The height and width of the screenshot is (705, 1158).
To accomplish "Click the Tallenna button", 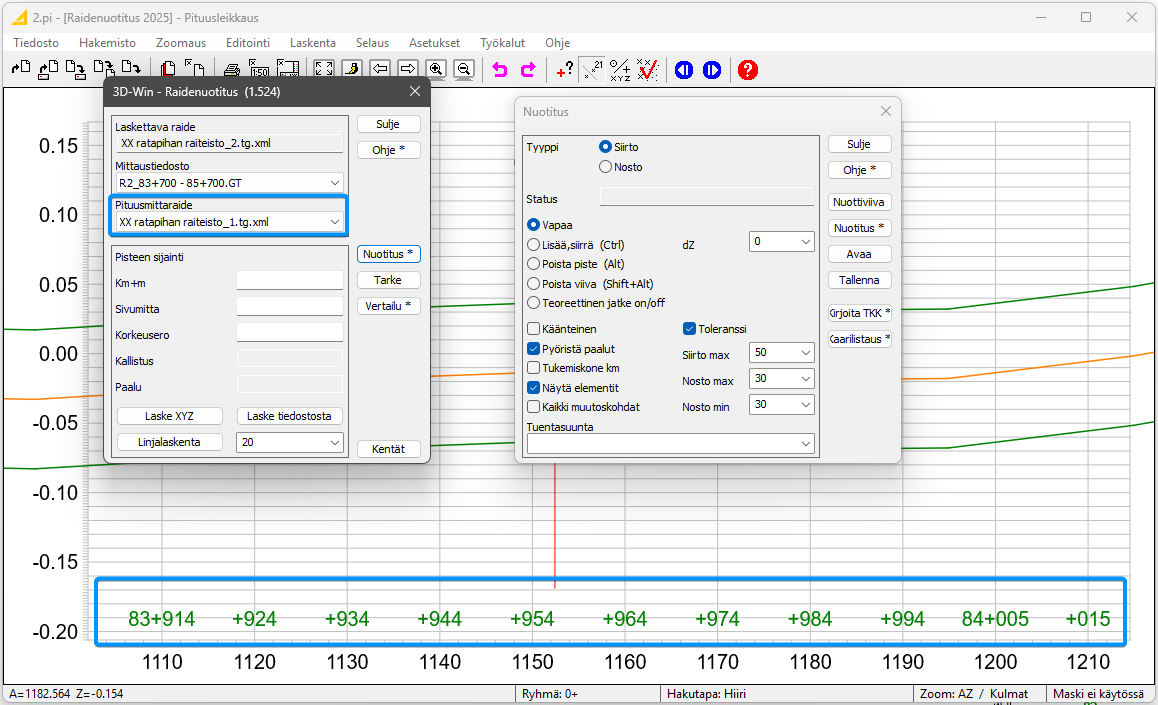I will [x=859, y=280].
